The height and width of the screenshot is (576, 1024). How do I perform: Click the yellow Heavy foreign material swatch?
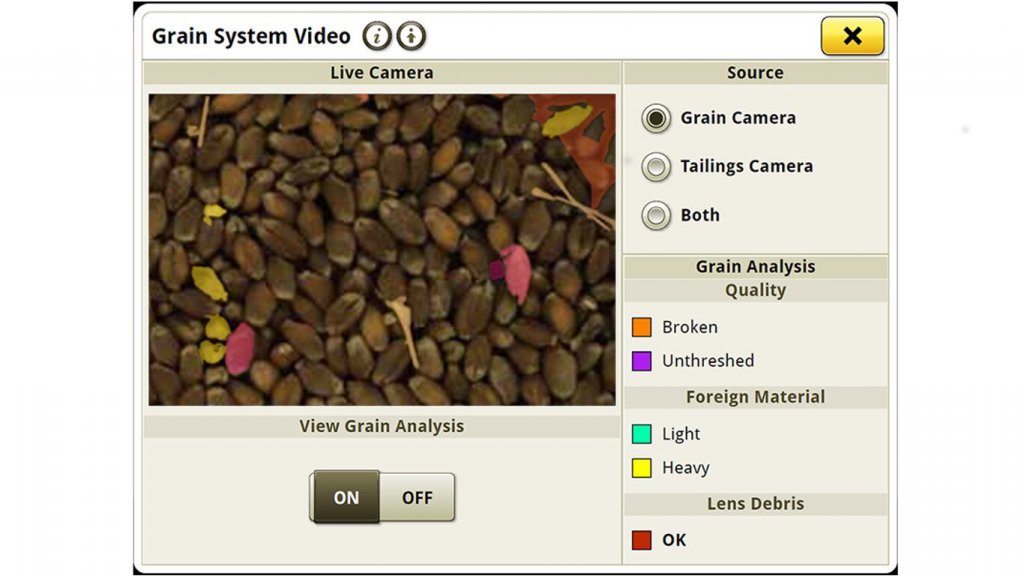coord(641,468)
